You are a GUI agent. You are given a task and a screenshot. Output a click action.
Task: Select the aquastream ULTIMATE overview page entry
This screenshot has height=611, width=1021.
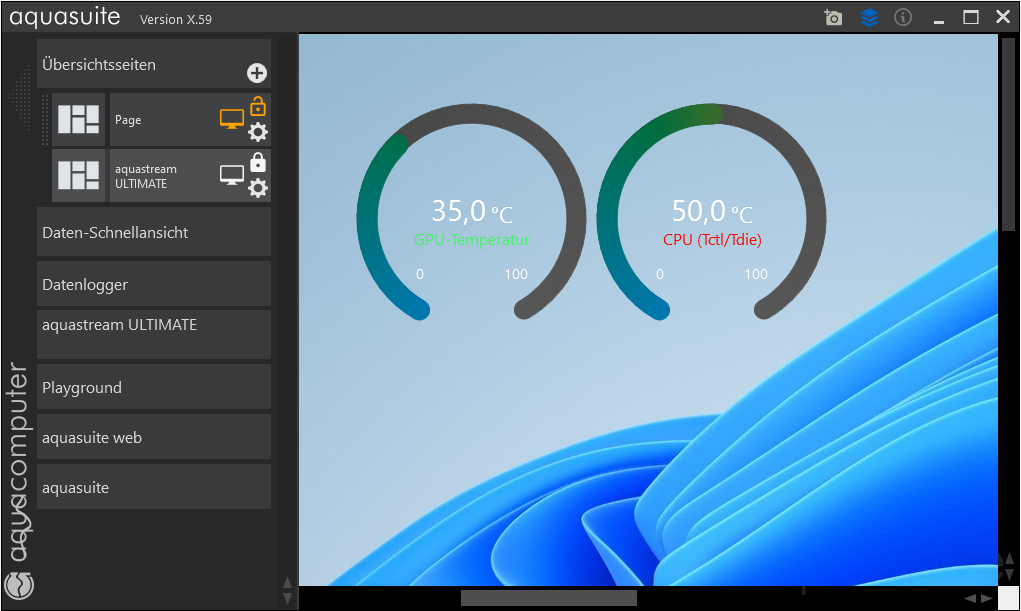click(160, 176)
